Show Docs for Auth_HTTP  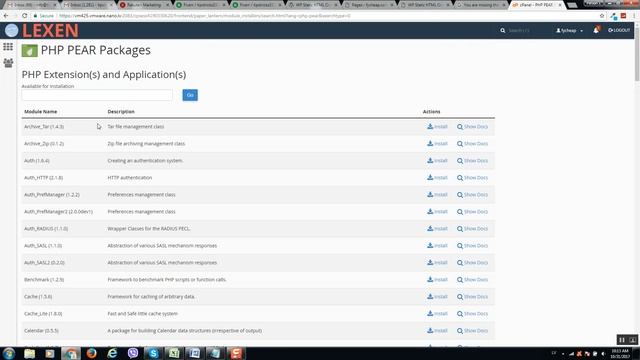click(472, 178)
